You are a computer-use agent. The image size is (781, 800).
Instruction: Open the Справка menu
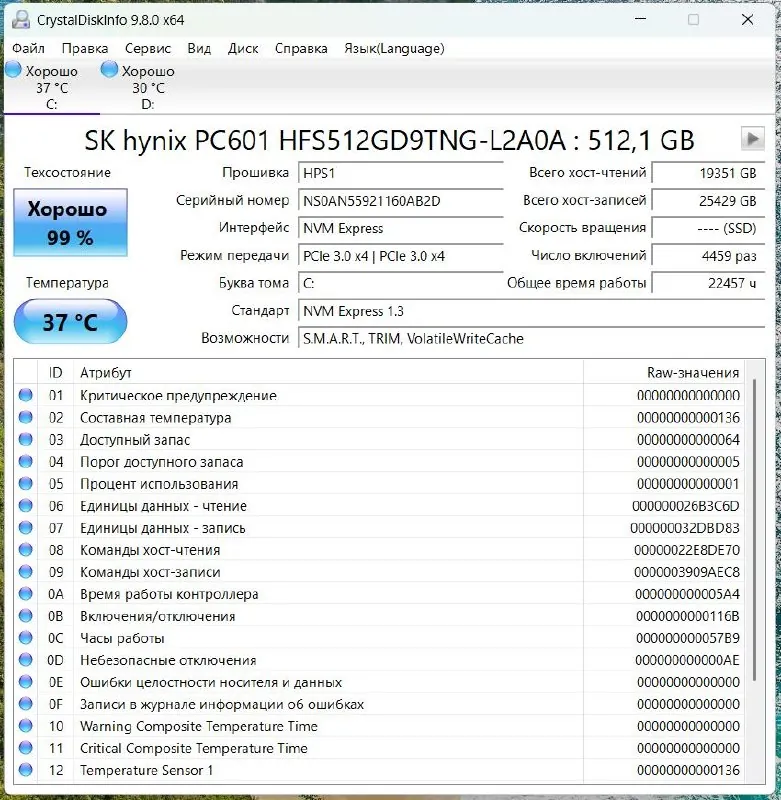coord(301,48)
